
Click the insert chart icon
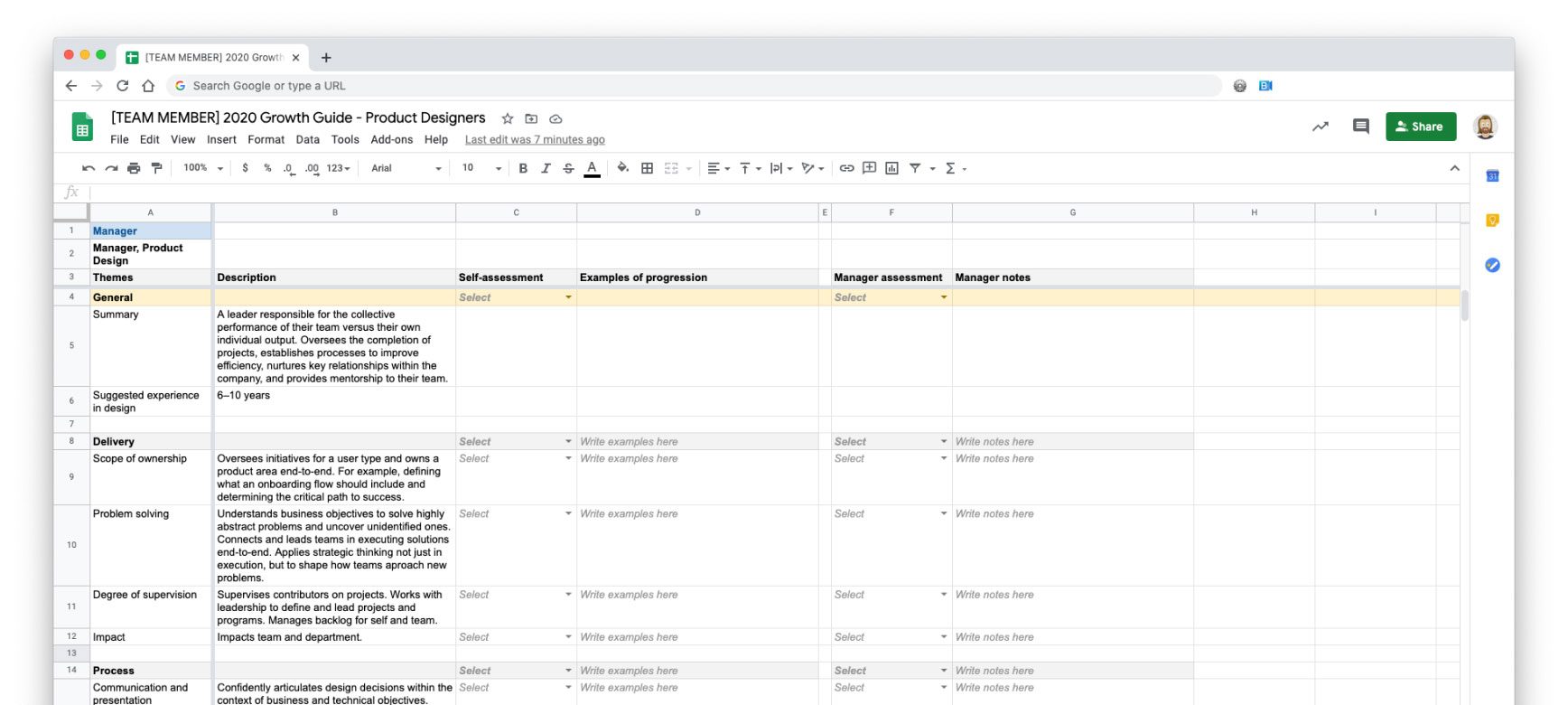click(891, 168)
